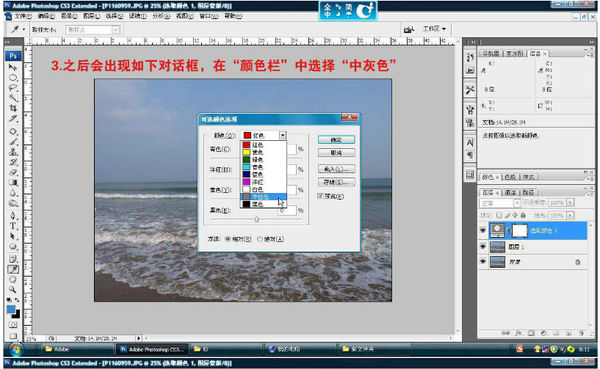Toggle Quick Mask mode icon

(x=13, y=325)
